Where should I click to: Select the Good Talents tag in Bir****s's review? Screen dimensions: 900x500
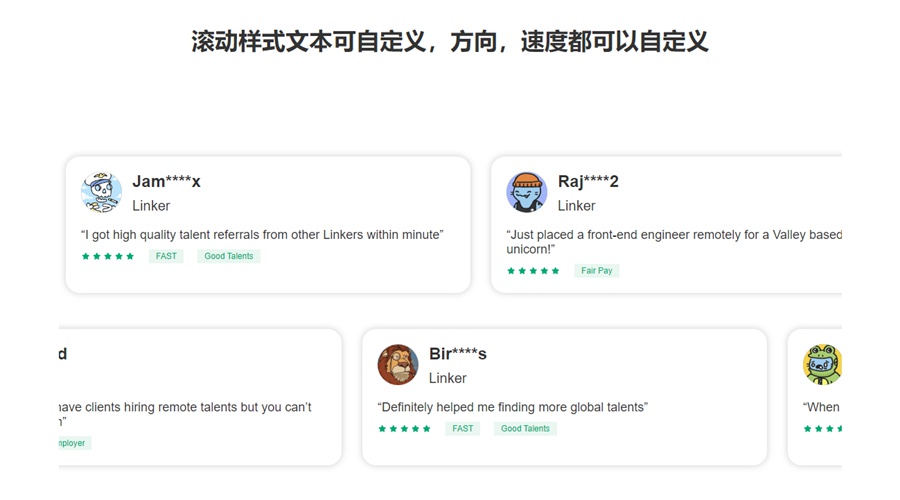(x=525, y=429)
